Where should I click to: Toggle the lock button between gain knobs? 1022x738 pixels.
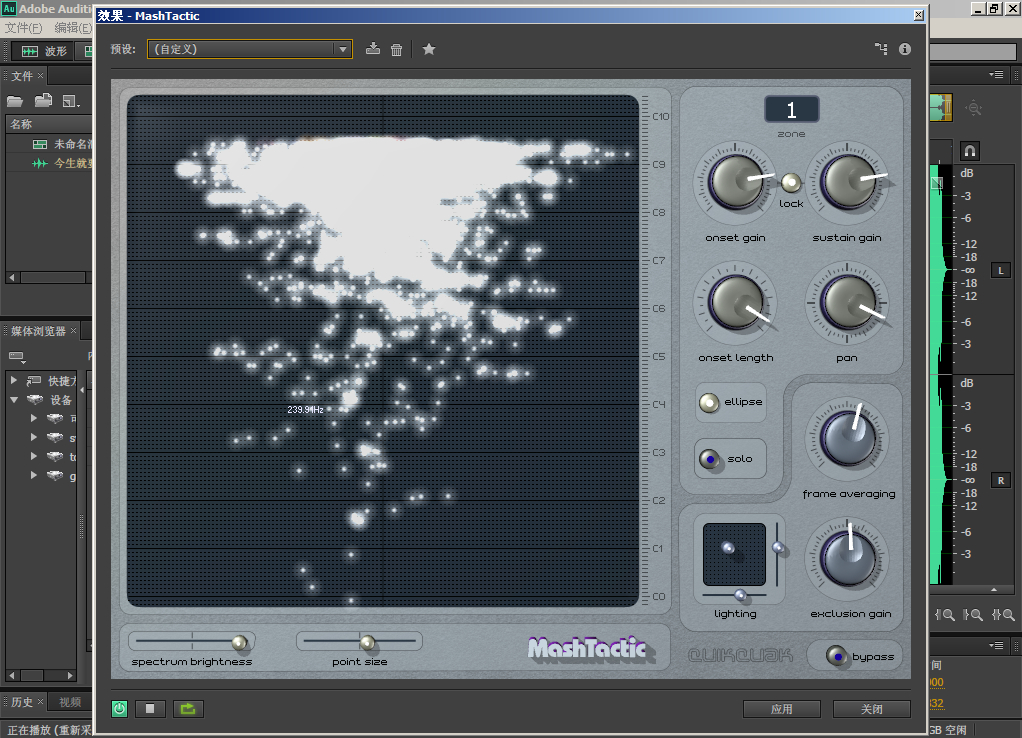[791, 183]
